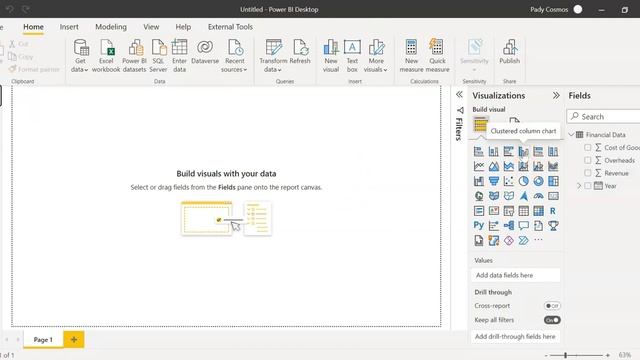The image size is (640, 360).
Task: Select the Area chart visual
Action: pyautogui.click(x=493, y=167)
